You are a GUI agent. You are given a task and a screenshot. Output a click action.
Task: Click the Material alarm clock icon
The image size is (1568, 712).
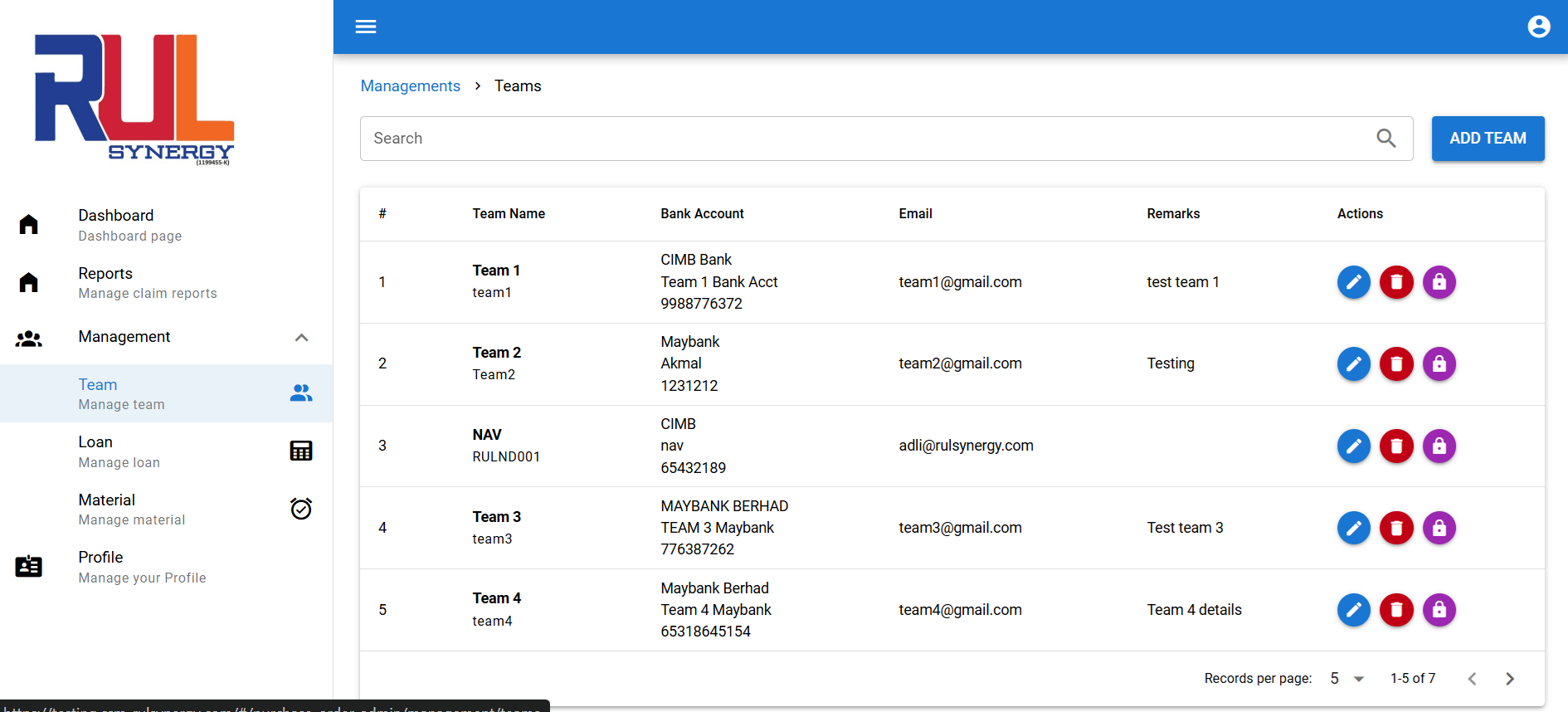point(301,509)
